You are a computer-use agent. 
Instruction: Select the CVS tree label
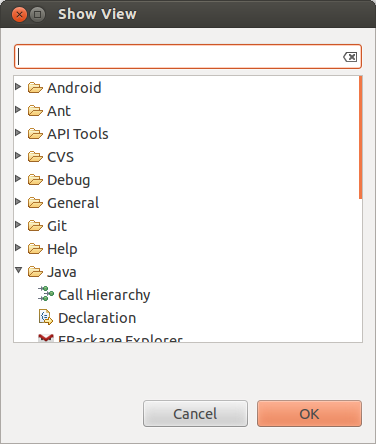pyautogui.click(x=60, y=157)
